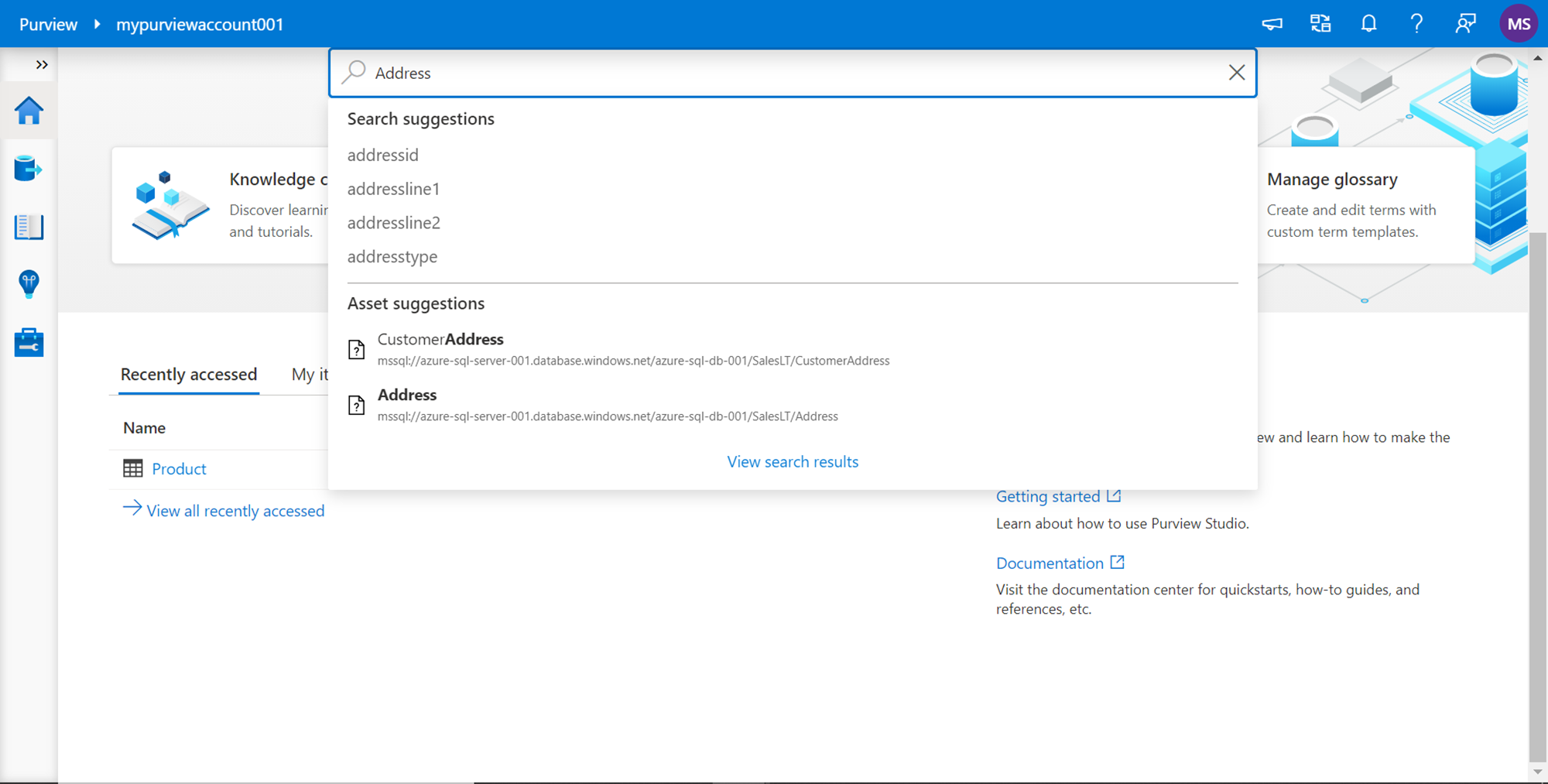Image resolution: width=1548 pixels, height=784 pixels.
Task: Expand the left navigation with the chevrons
Action: [42, 65]
